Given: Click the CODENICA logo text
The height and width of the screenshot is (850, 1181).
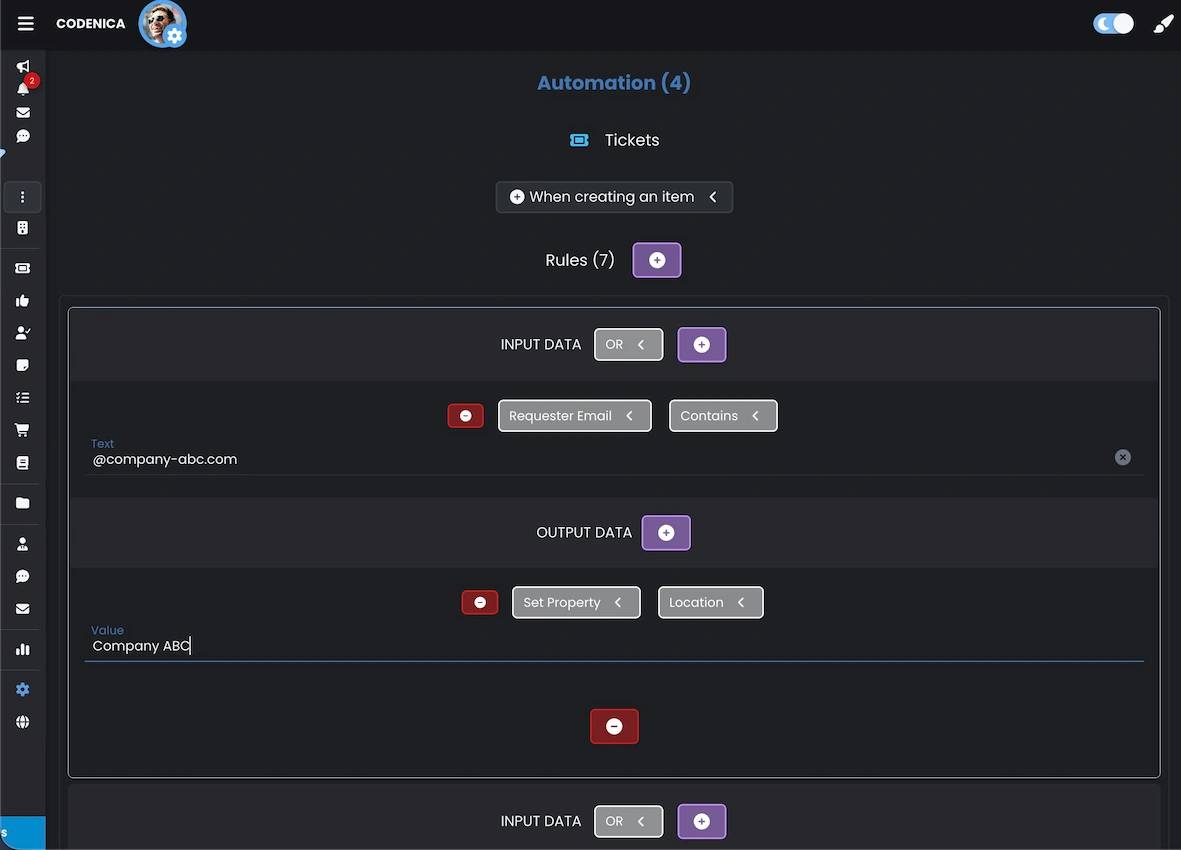Looking at the screenshot, I should (90, 23).
